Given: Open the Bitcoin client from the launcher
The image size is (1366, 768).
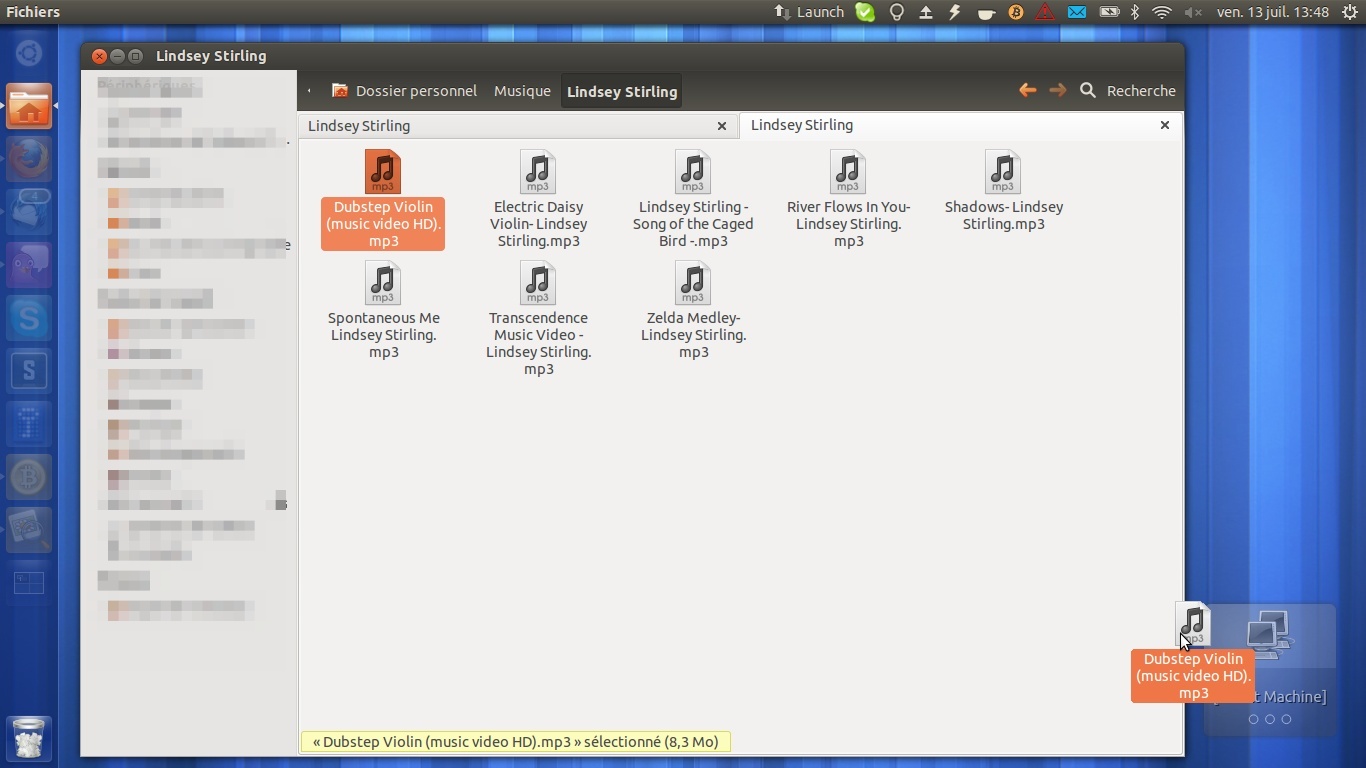Looking at the screenshot, I should (29, 477).
